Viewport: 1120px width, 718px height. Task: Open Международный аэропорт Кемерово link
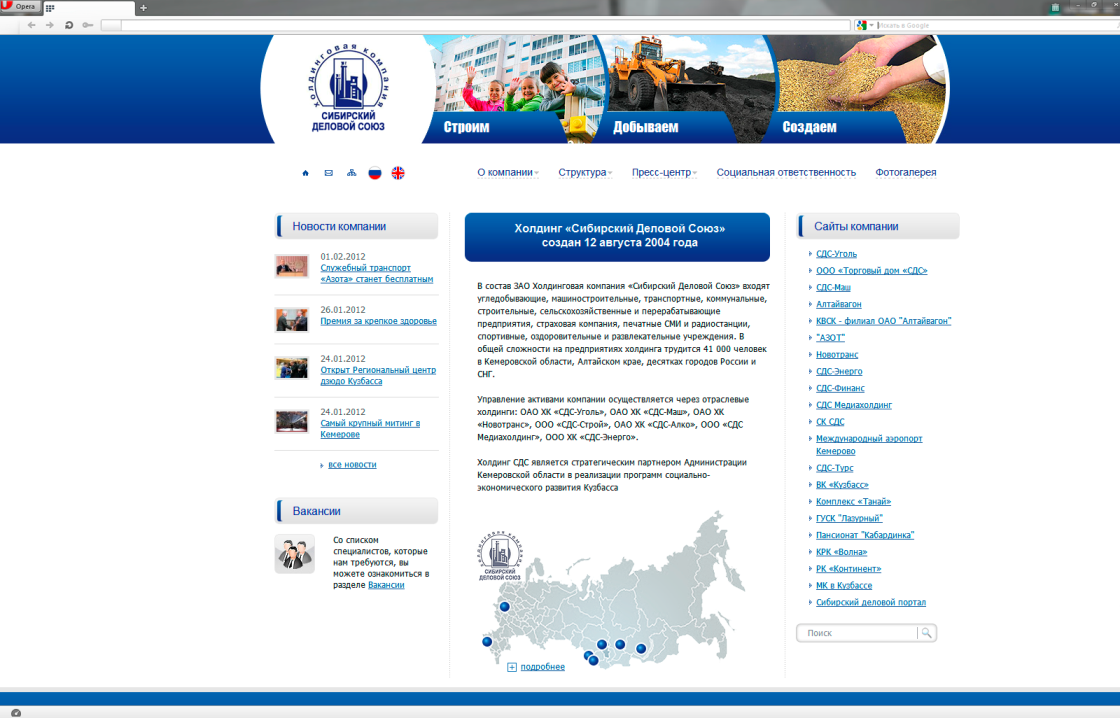pos(869,445)
